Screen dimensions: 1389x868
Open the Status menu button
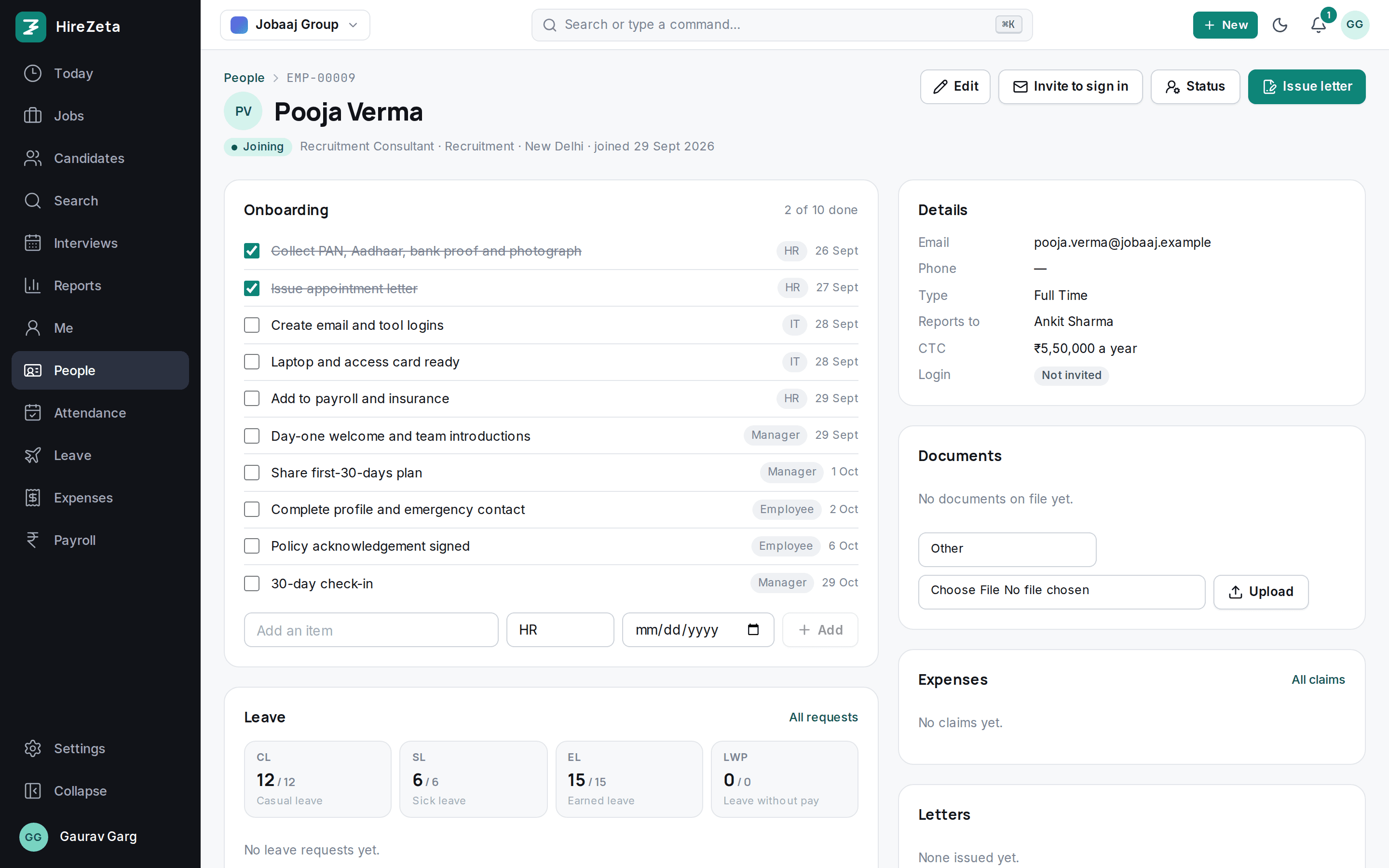pyautogui.click(x=1195, y=87)
